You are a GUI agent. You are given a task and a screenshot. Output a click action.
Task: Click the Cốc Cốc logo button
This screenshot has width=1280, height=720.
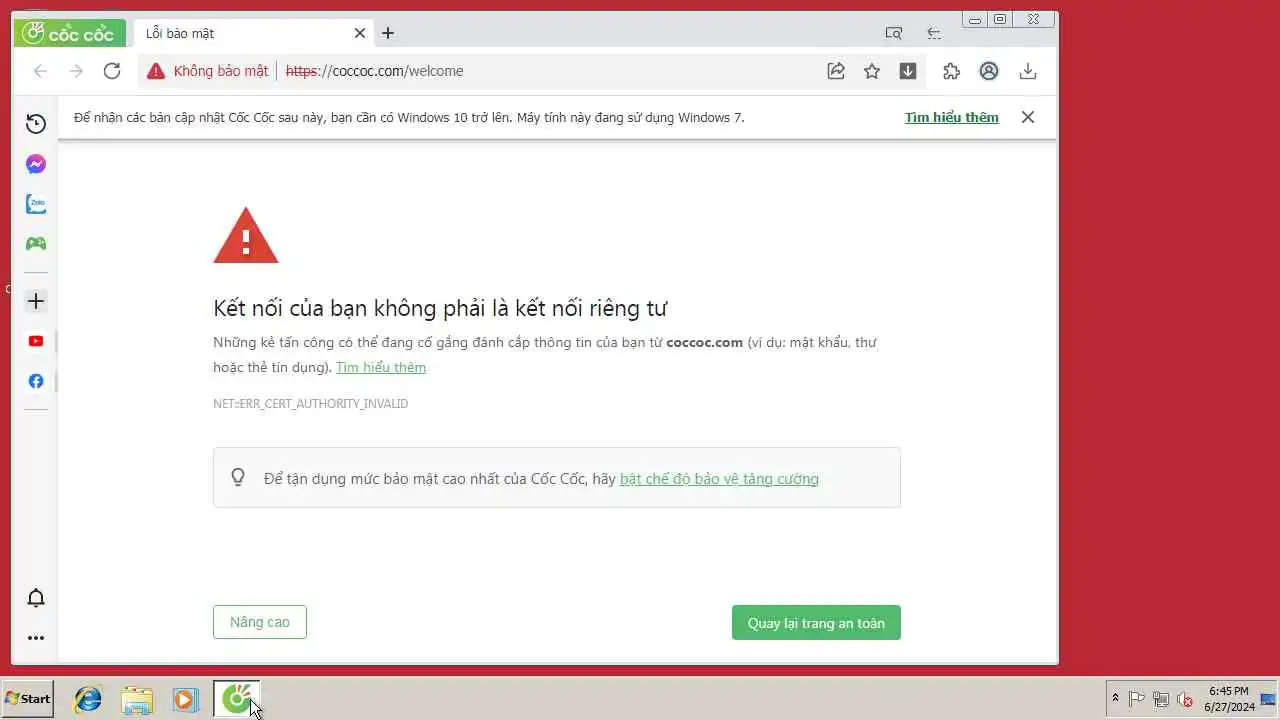(x=69, y=33)
